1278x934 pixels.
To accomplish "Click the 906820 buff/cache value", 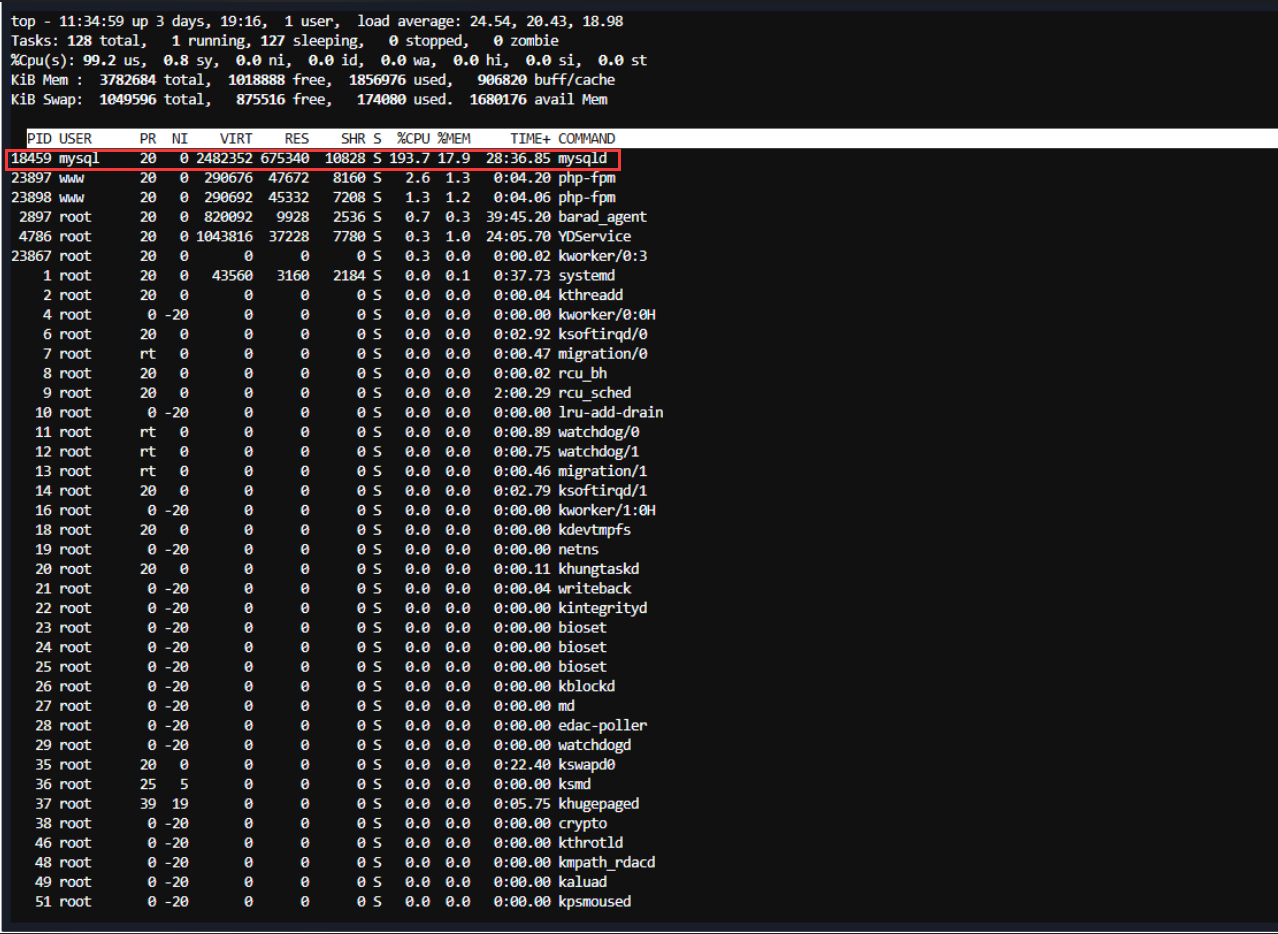I will click(x=502, y=80).
